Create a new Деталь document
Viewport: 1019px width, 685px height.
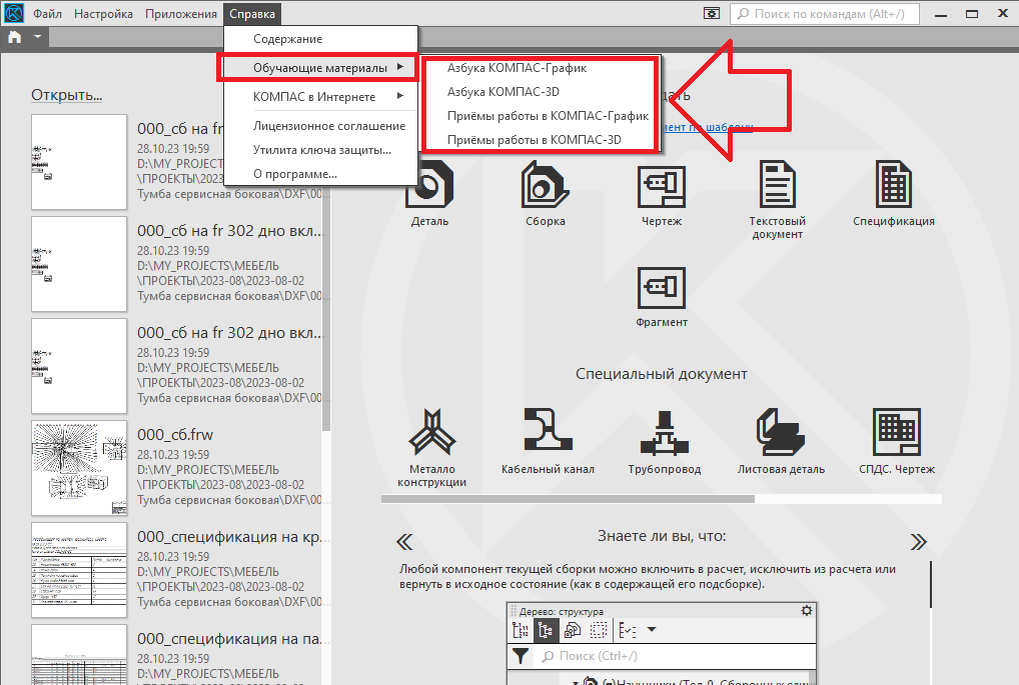pyautogui.click(x=430, y=194)
